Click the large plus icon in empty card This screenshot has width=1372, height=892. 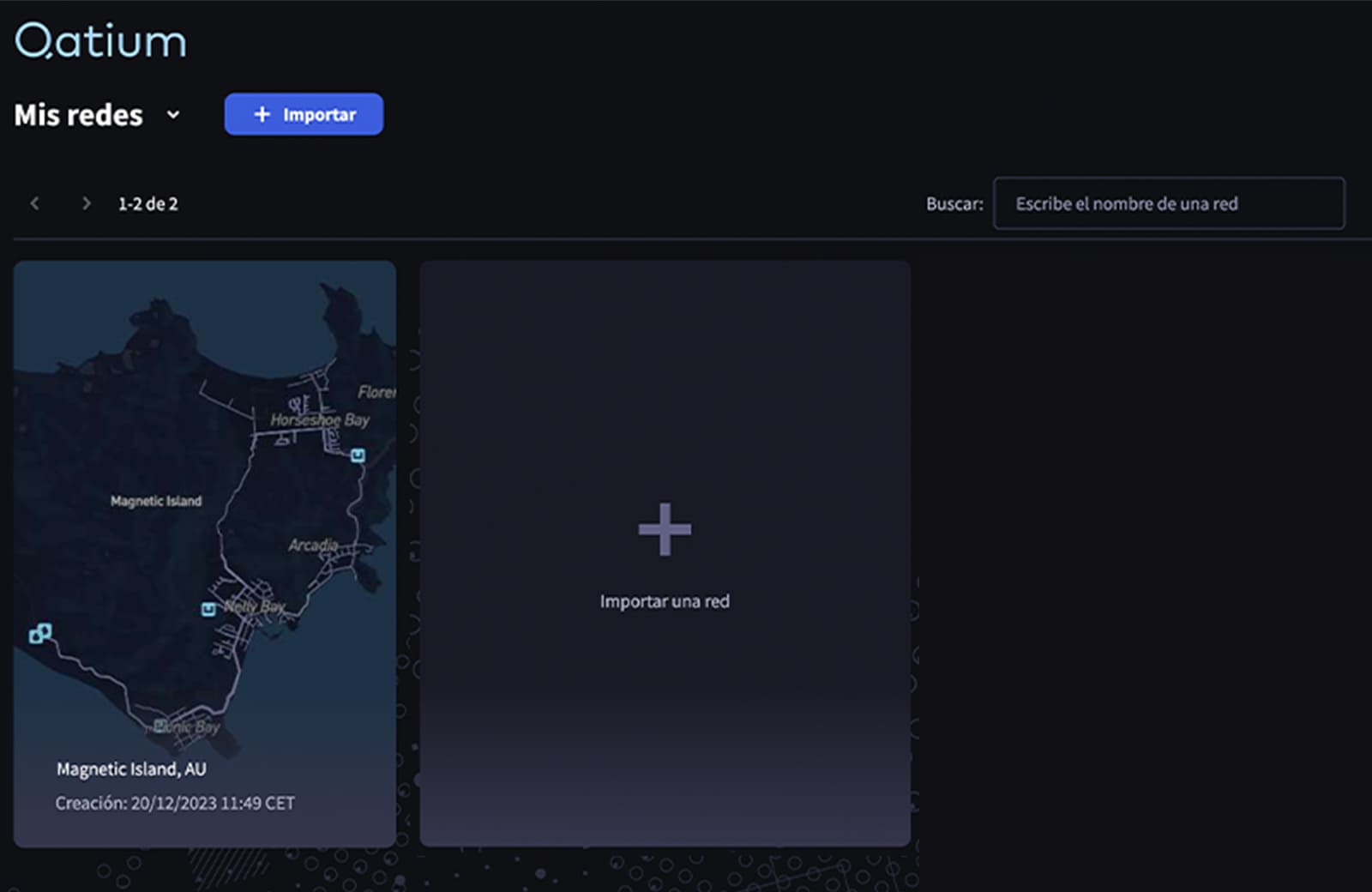click(665, 529)
